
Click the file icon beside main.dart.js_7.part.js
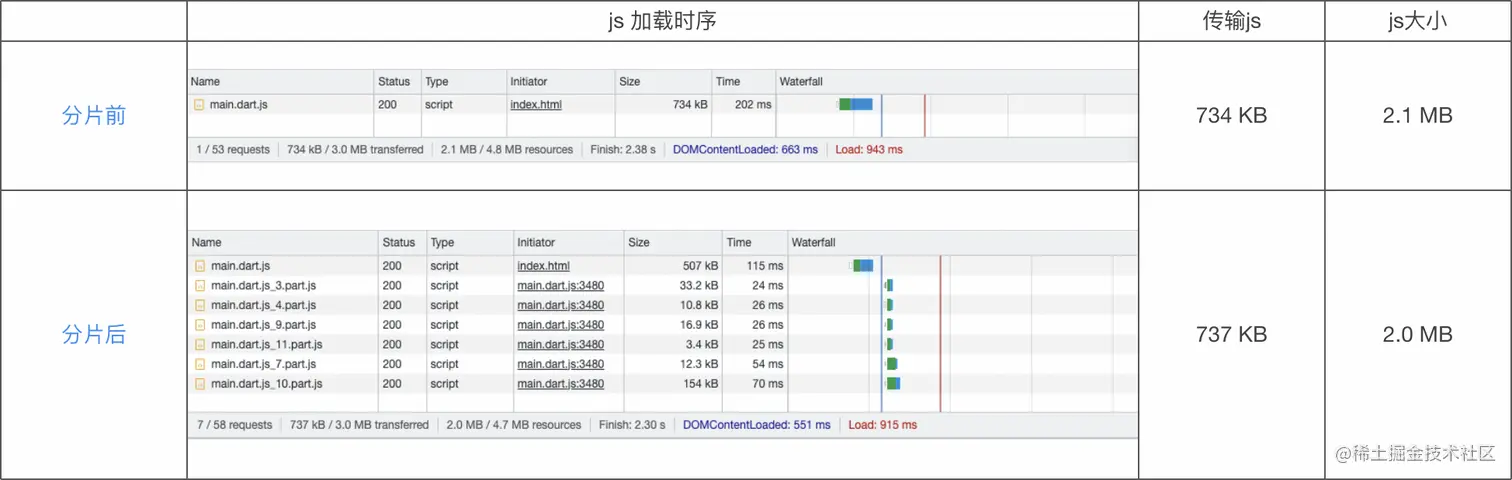point(200,364)
